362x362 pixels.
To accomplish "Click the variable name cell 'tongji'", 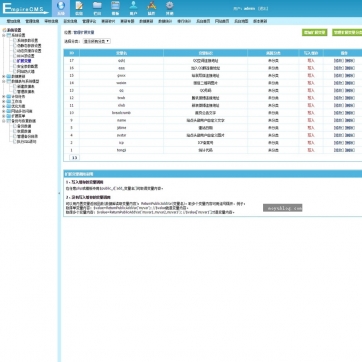I will tap(121, 150).
